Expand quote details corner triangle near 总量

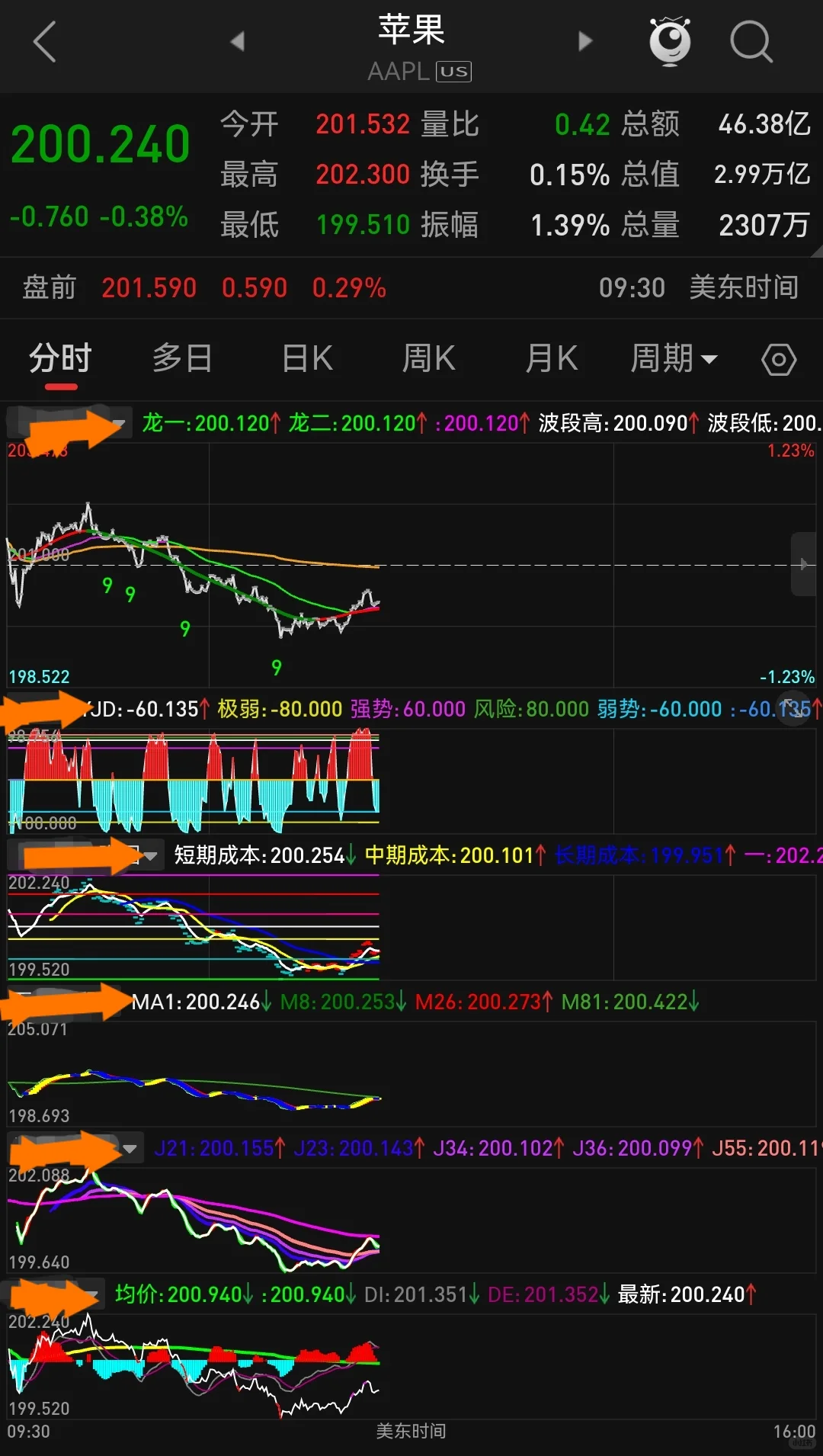(816, 251)
